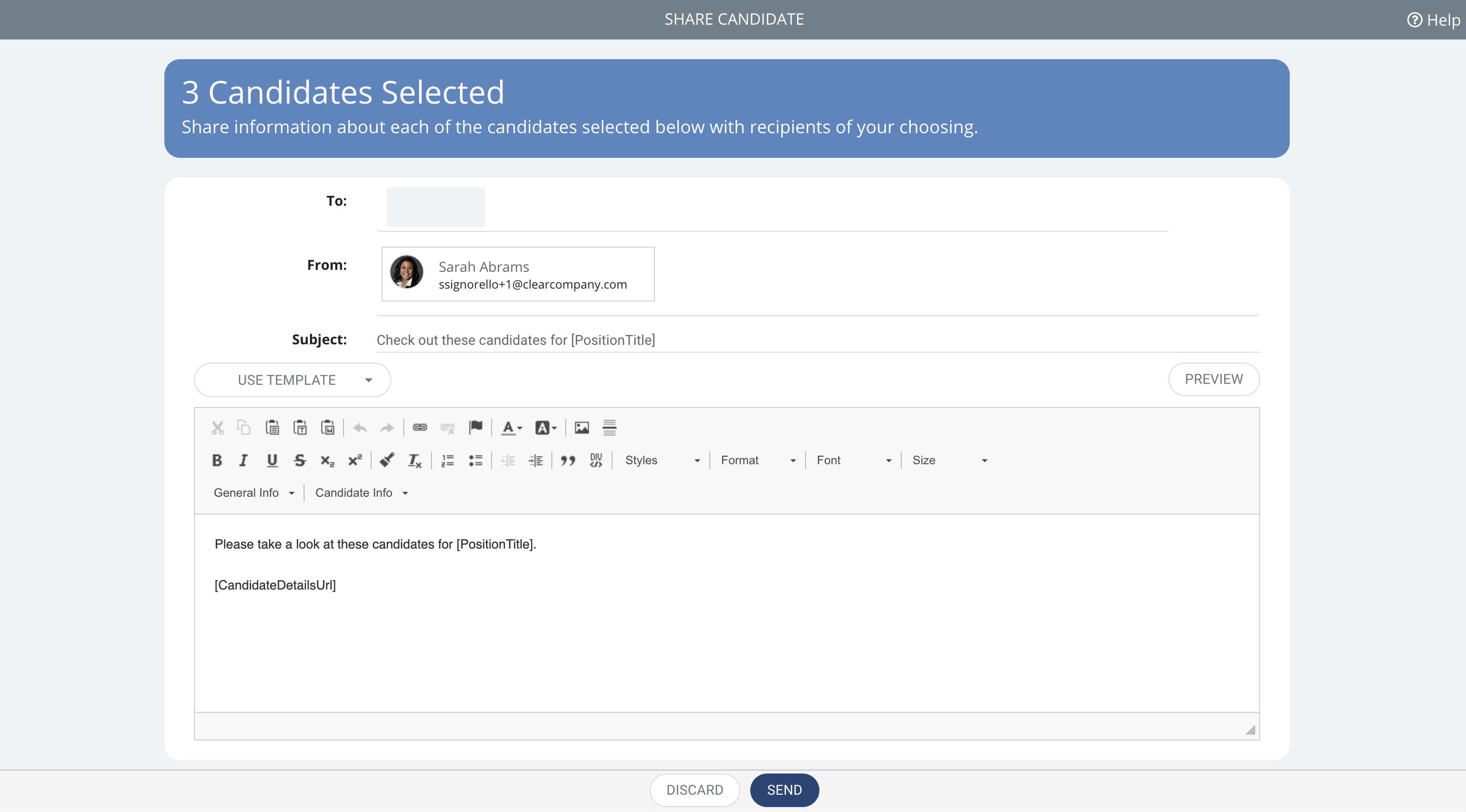The width and height of the screenshot is (1466, 812).
Task: Open the text color picker
Action: click(511, 428)
